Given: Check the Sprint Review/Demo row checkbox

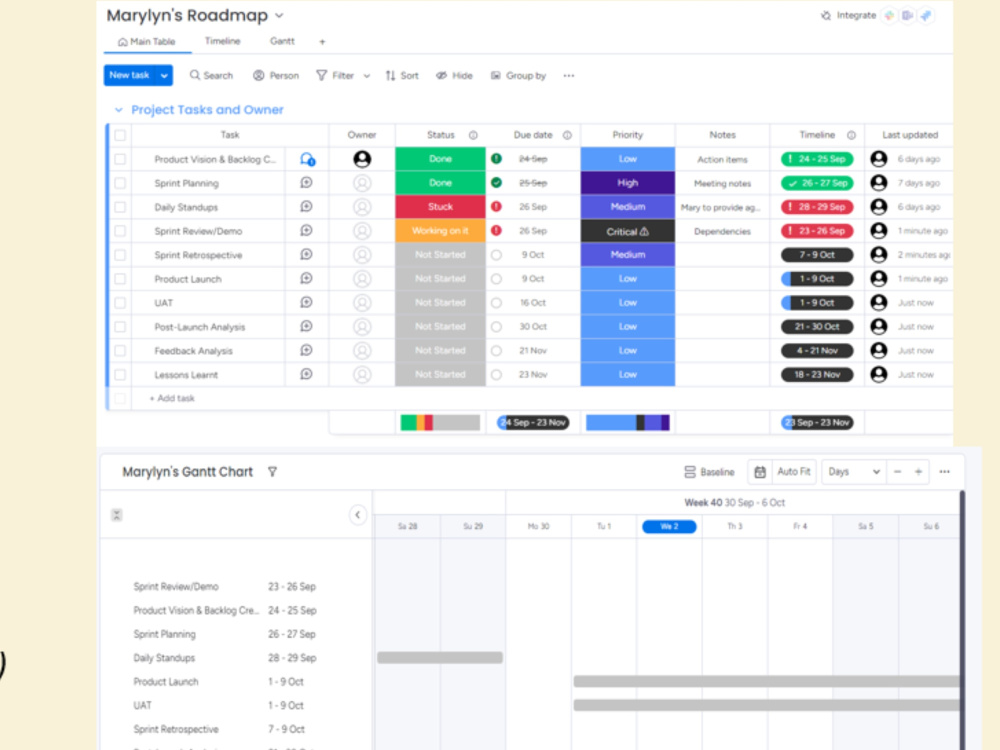Looking at the screenshot, I should point(120,231).
